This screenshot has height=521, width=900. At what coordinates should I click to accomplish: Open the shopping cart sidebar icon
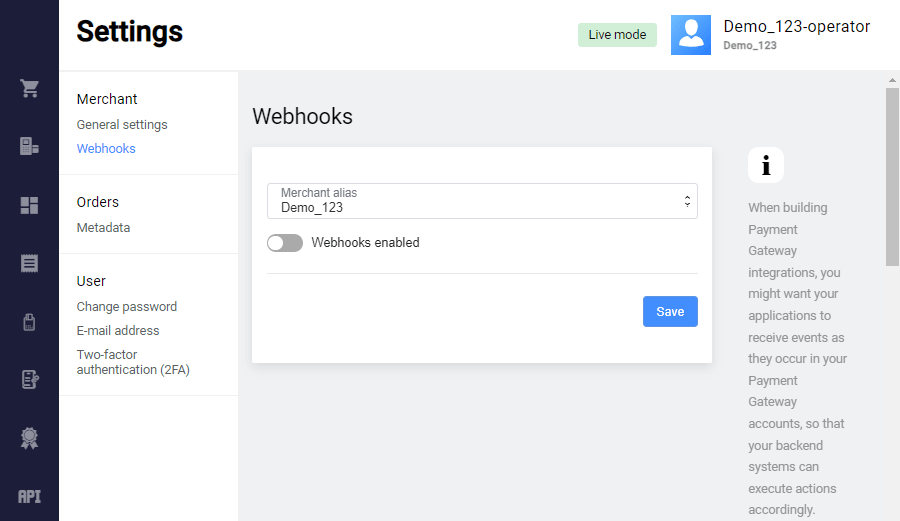coord(29,88)
